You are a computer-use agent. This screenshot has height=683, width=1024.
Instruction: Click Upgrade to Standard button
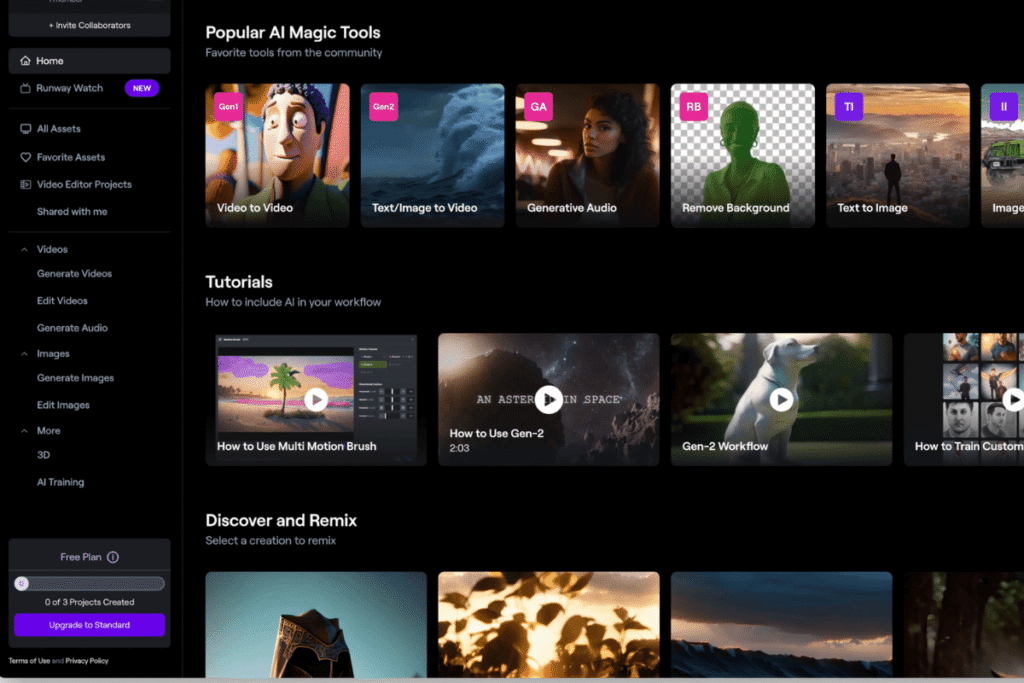pos(89,625)
